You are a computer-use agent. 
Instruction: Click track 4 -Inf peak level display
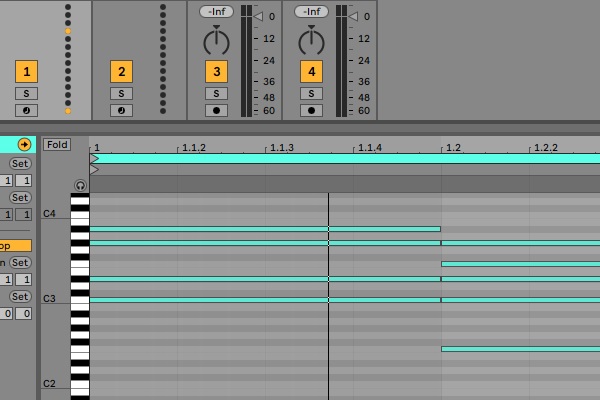point(311,11)
